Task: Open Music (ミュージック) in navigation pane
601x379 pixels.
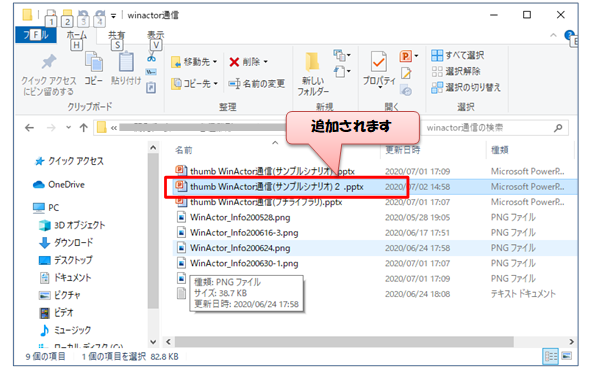Action: (66, 330)
